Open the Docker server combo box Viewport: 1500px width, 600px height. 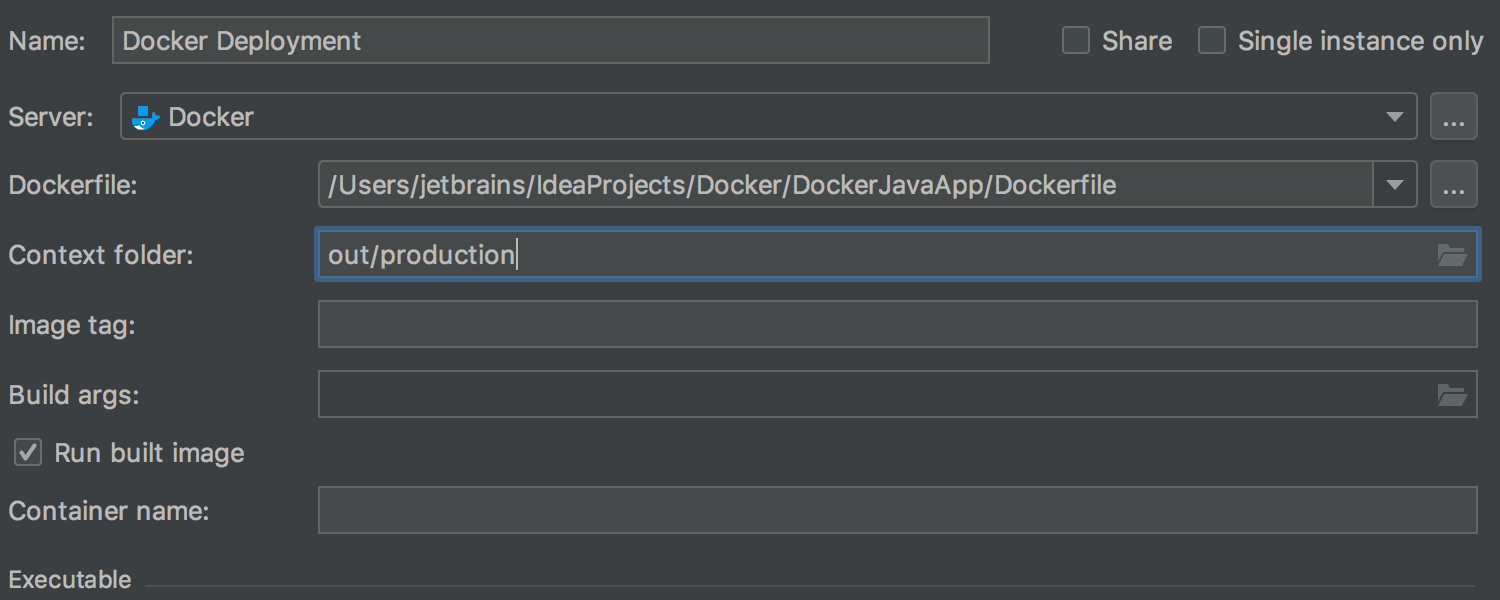769,117
